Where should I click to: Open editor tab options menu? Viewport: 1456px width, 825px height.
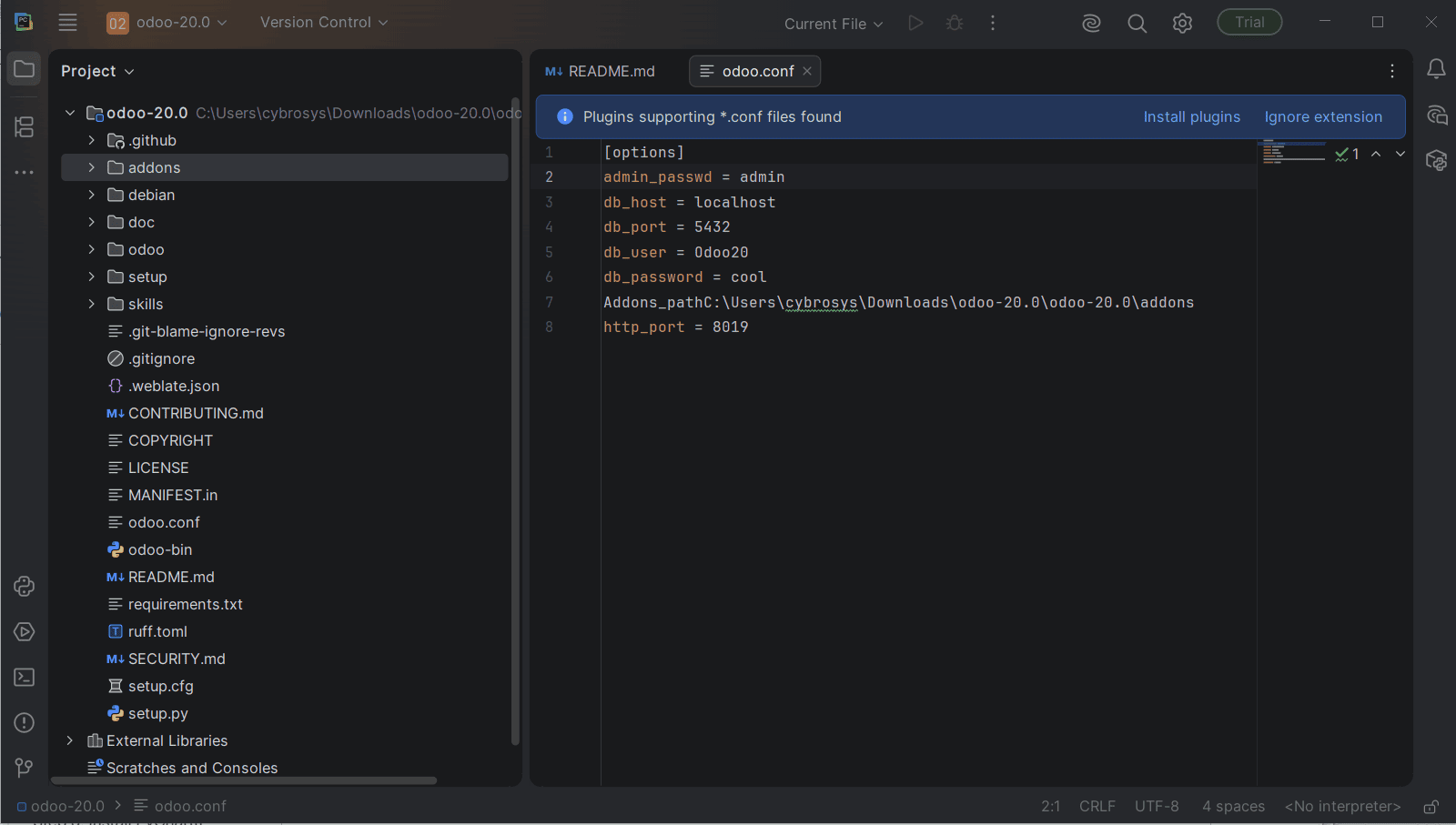coord(1391,71)
